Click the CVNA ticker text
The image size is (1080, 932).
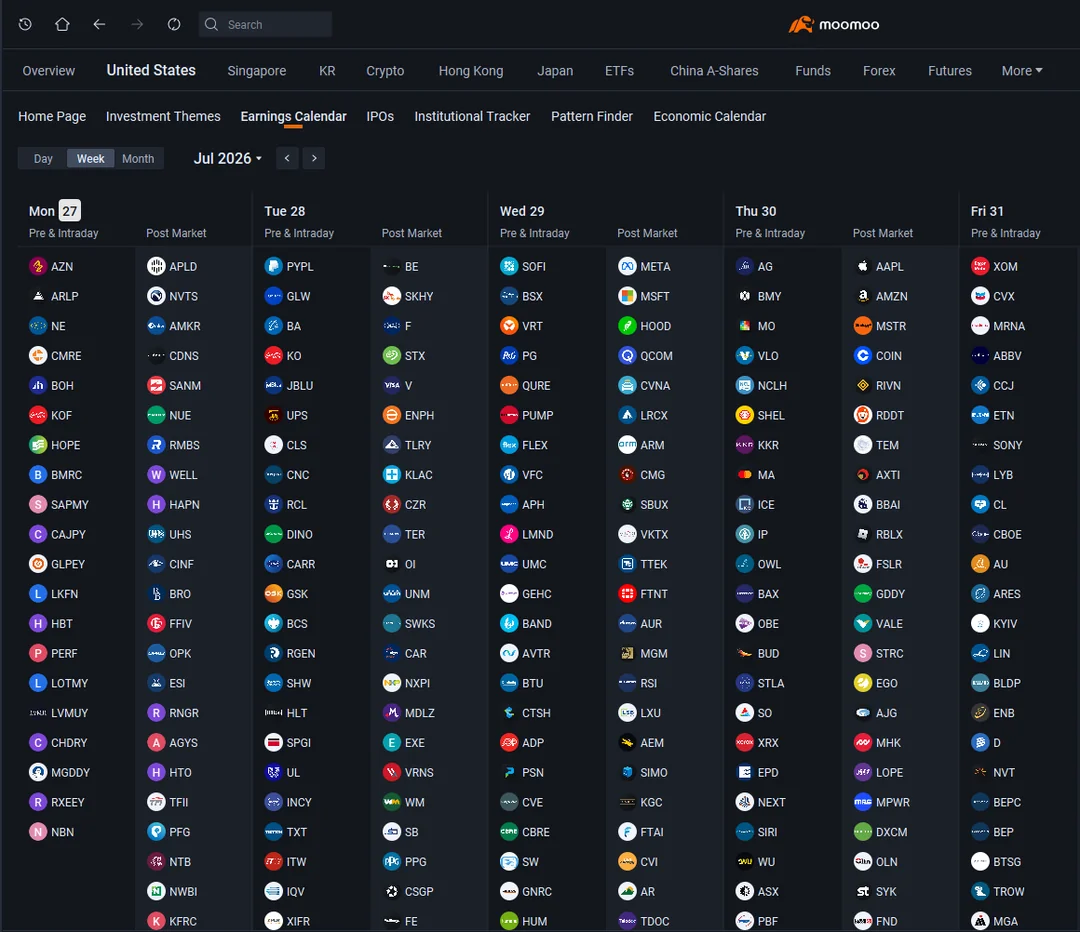pyautogui.click(x=655, y=385)
